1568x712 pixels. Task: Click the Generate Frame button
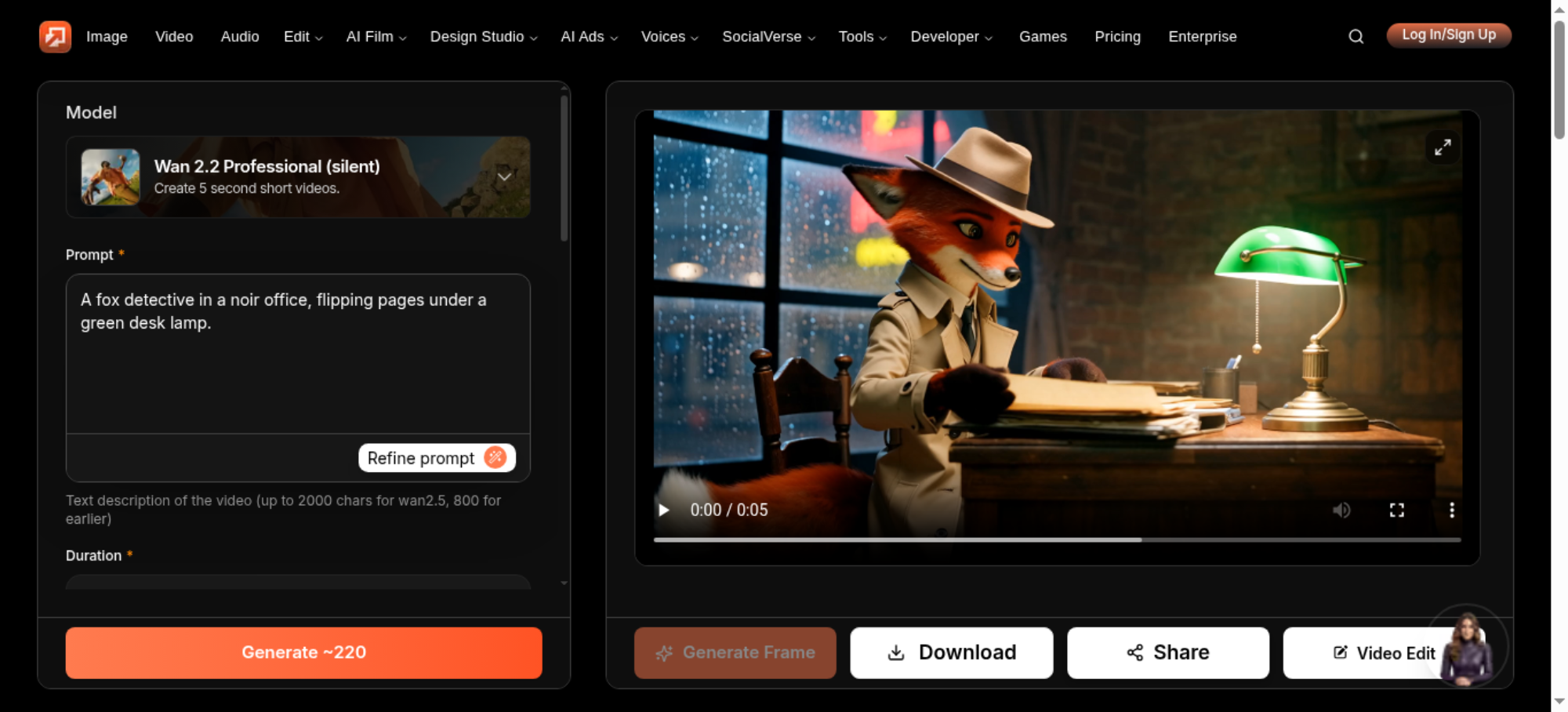click(x=735, y=652)
